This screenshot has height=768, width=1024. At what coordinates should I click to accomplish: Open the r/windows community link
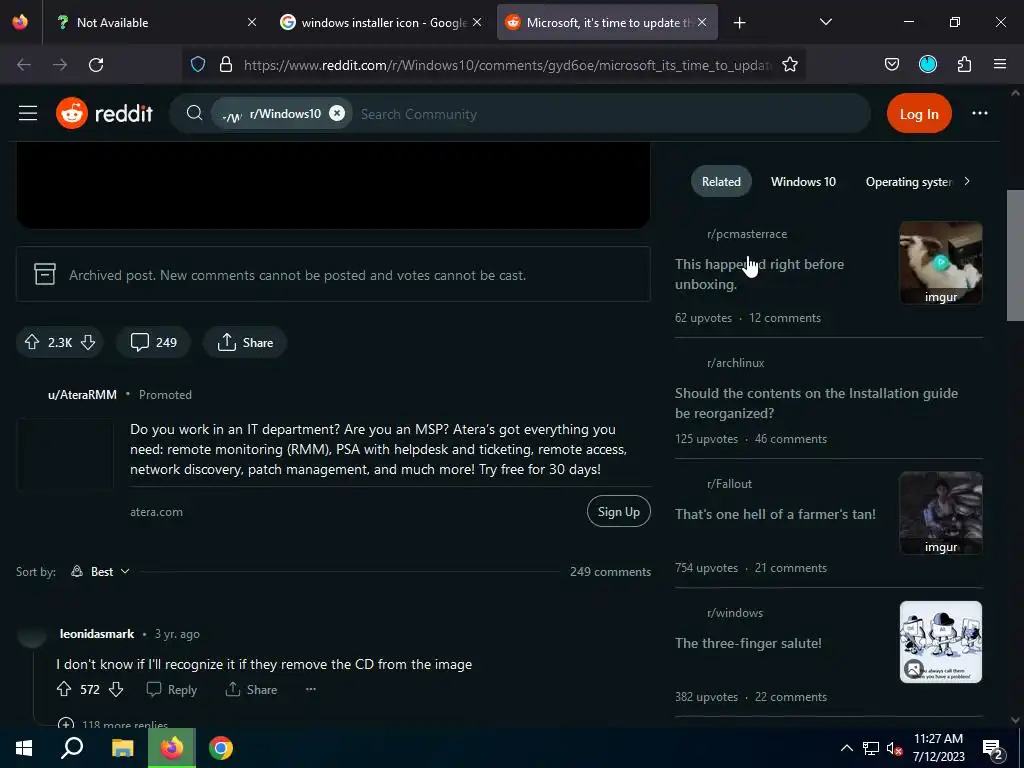click(735, 613)
